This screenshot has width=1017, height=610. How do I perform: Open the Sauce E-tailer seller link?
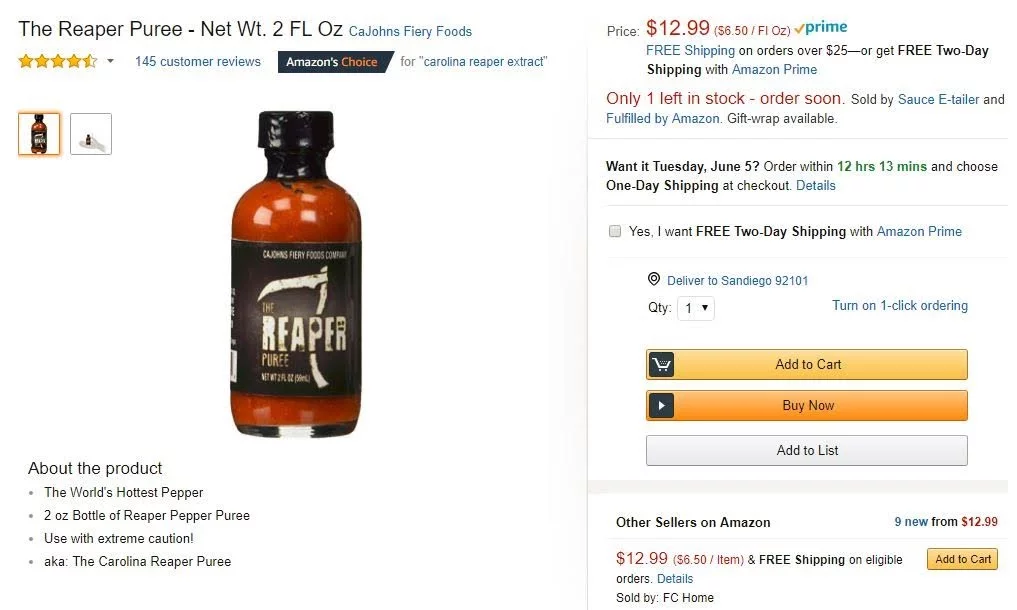[x=939, y=99]
